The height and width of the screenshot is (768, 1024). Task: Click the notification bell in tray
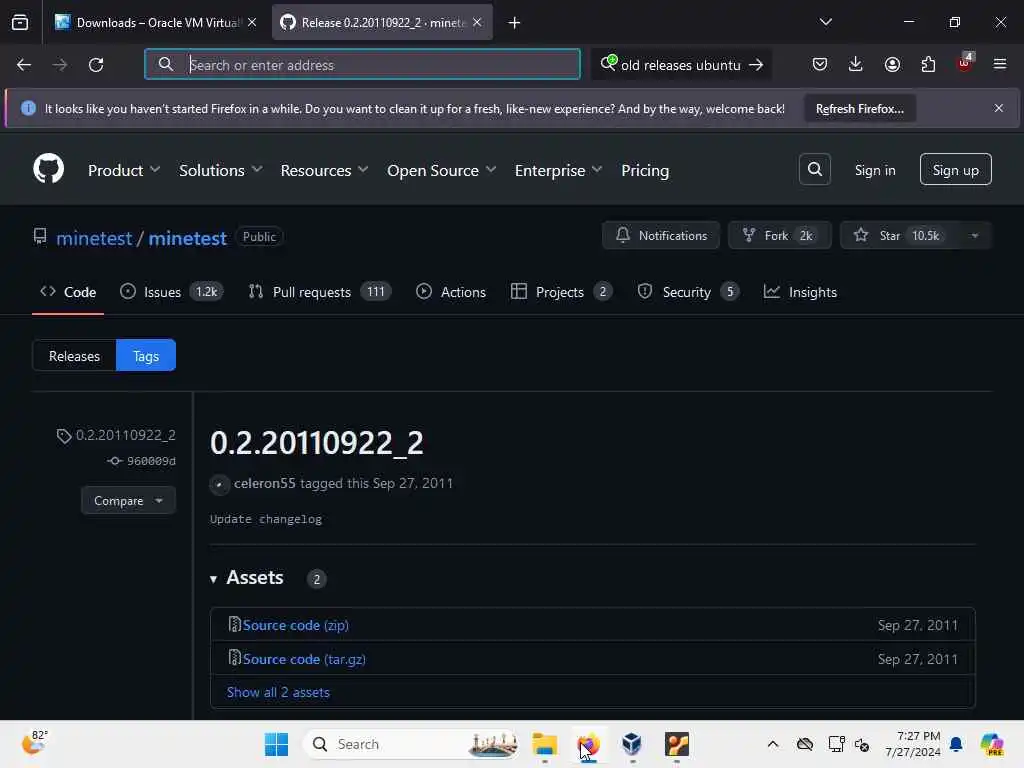956,744
